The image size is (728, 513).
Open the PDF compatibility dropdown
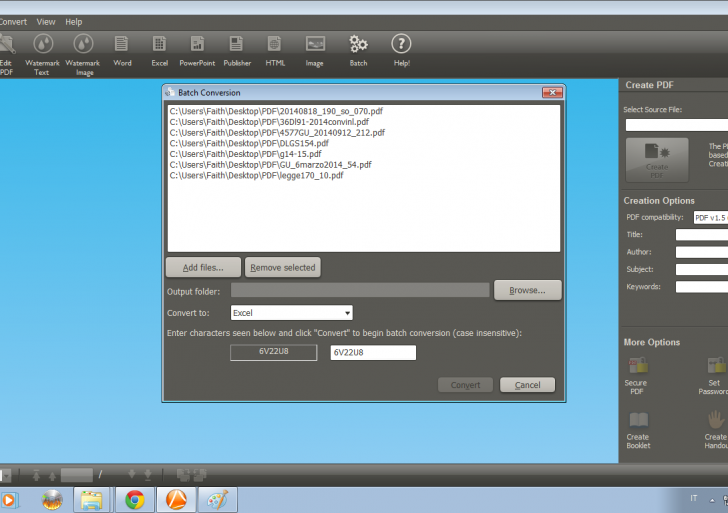tap(710, 217)
